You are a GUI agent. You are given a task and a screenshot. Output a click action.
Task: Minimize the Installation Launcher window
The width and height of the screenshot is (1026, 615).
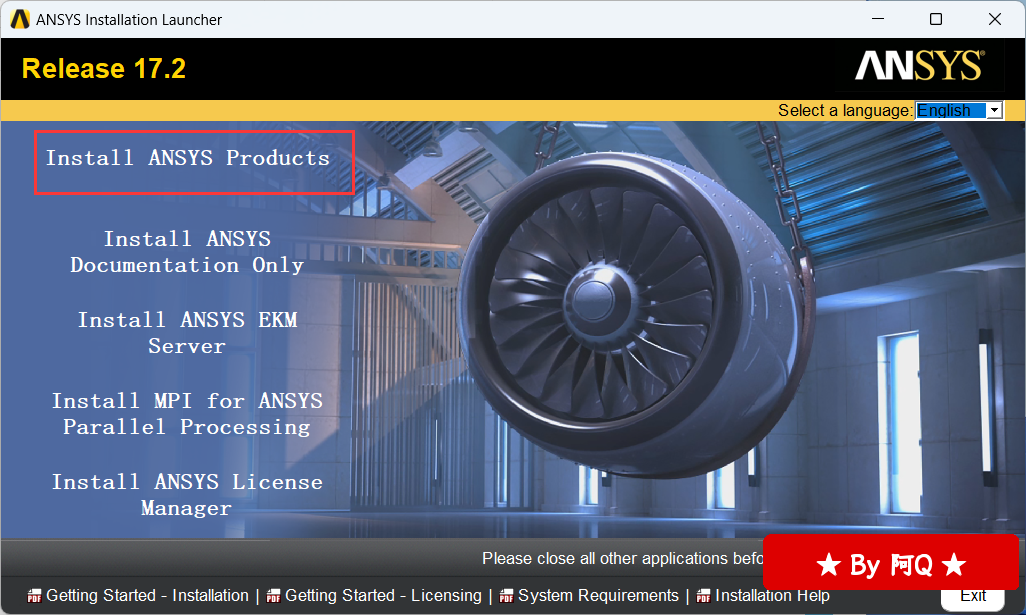pos(877,19)
